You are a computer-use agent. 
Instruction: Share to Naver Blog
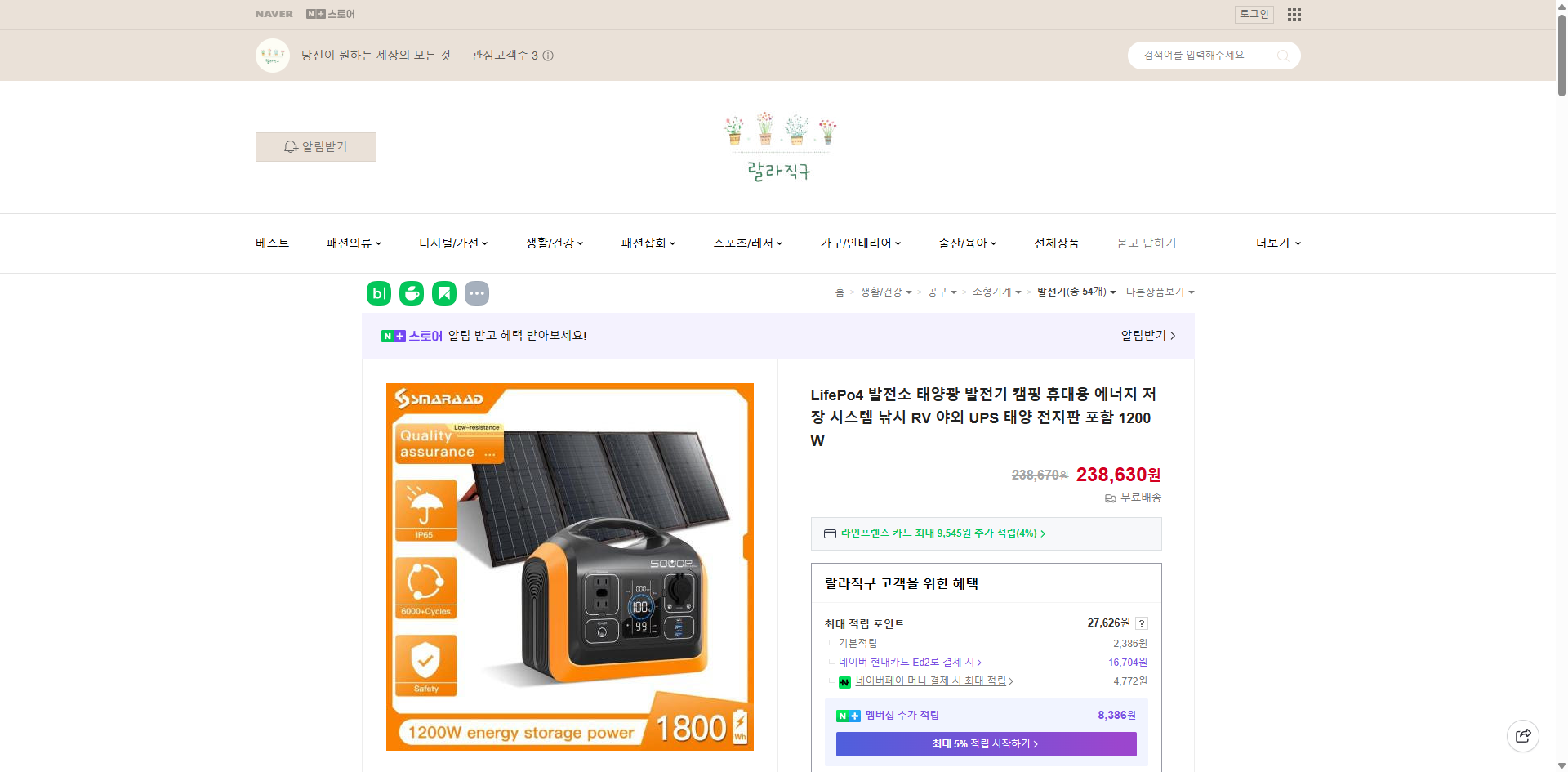(378, 292)
